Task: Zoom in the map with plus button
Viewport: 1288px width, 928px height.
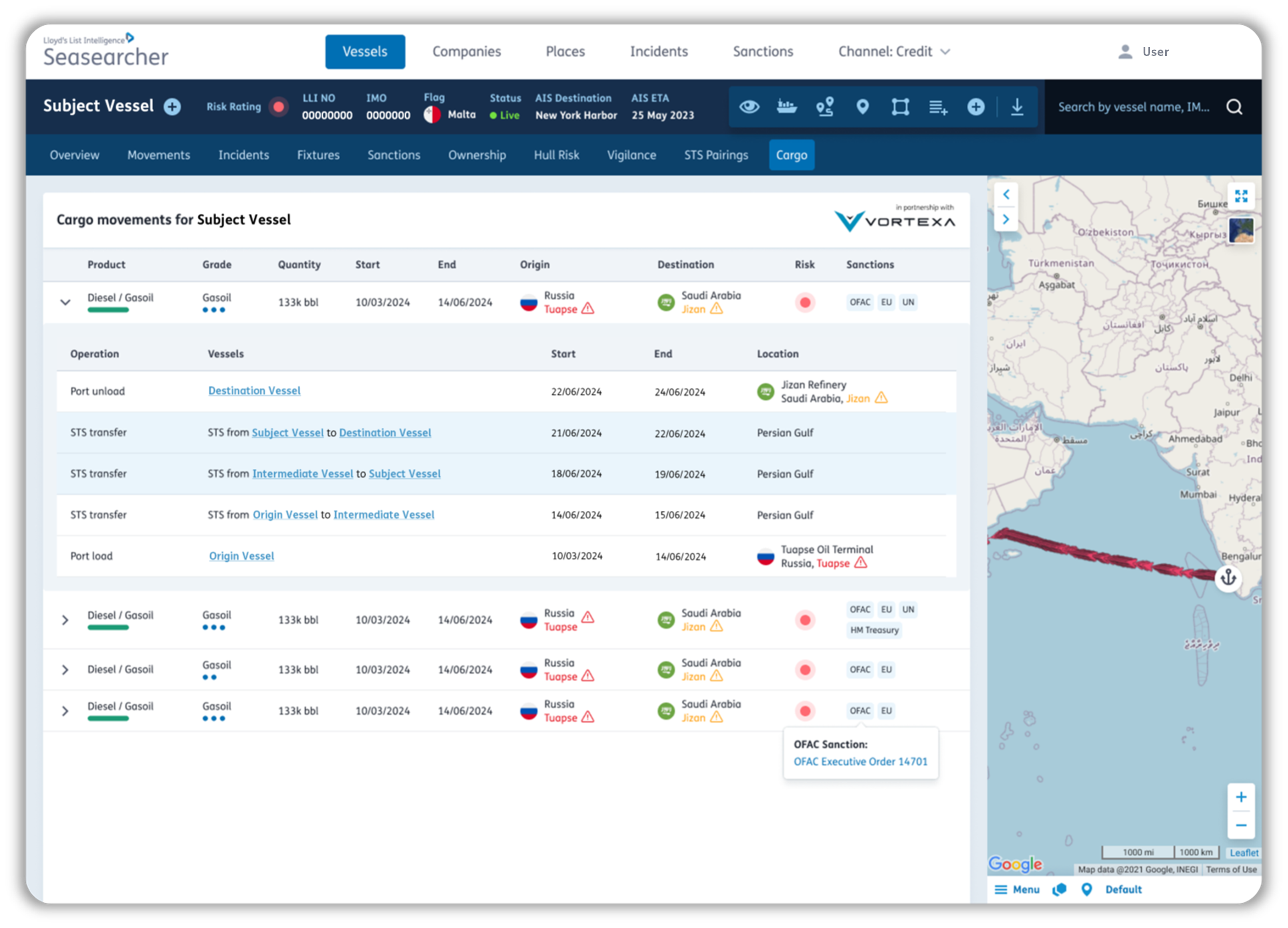Action: click(1241, 797)
